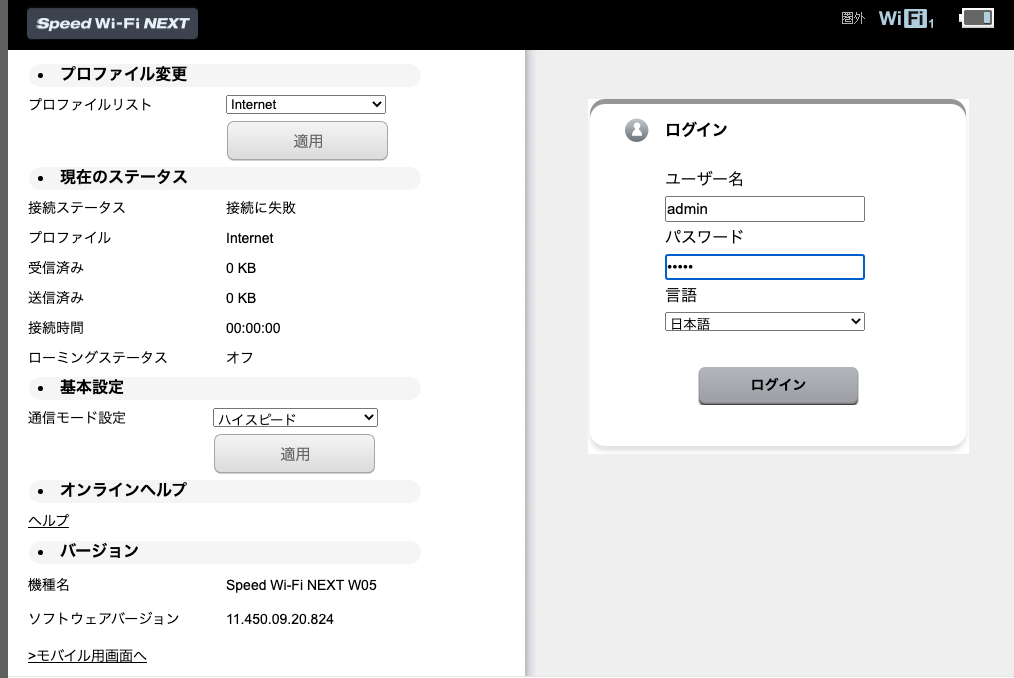Apply the selected profile with 適用

click(307, 140)
